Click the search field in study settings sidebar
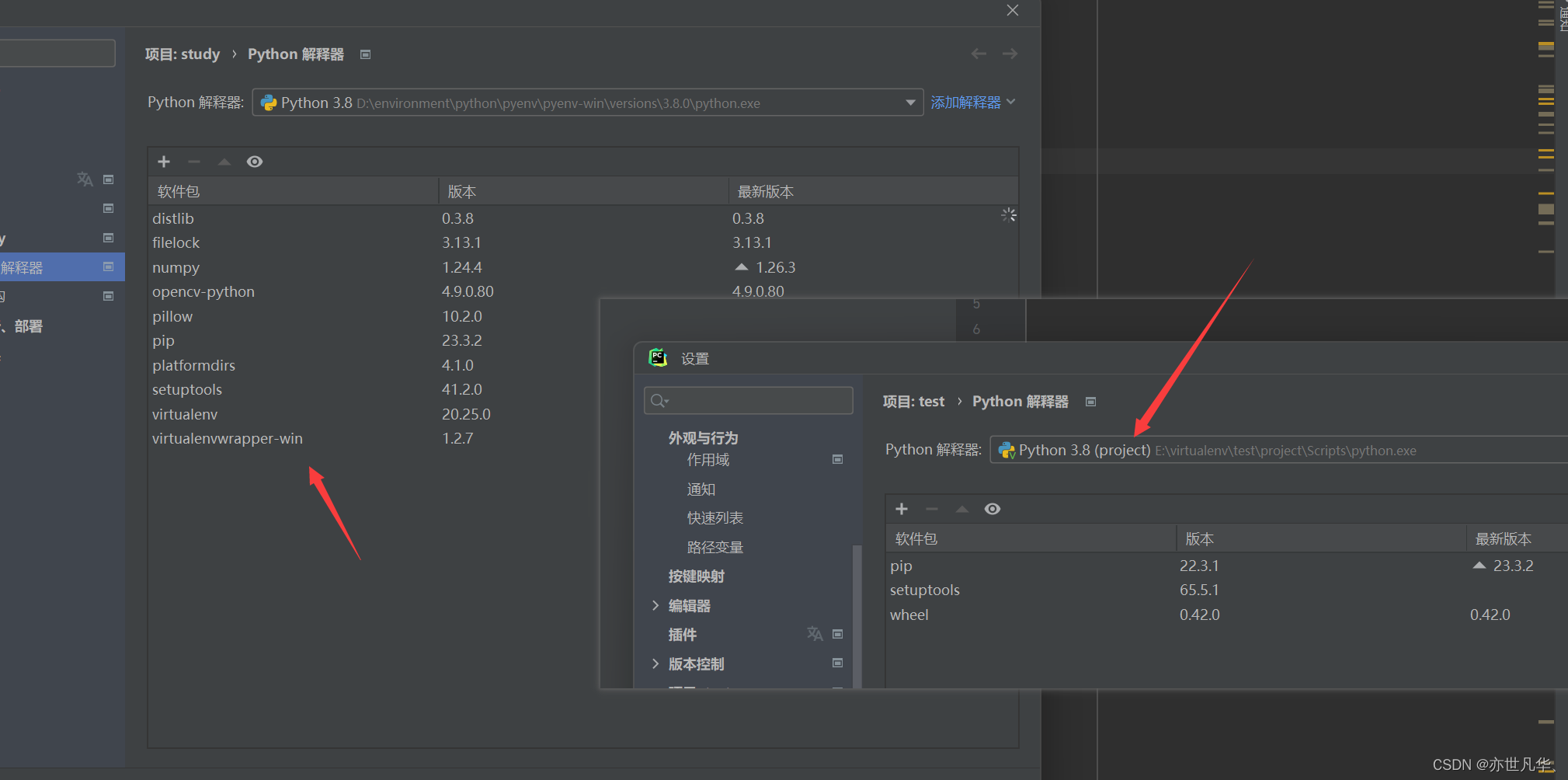Screen dimensions: 1568x780 point(57,53)
